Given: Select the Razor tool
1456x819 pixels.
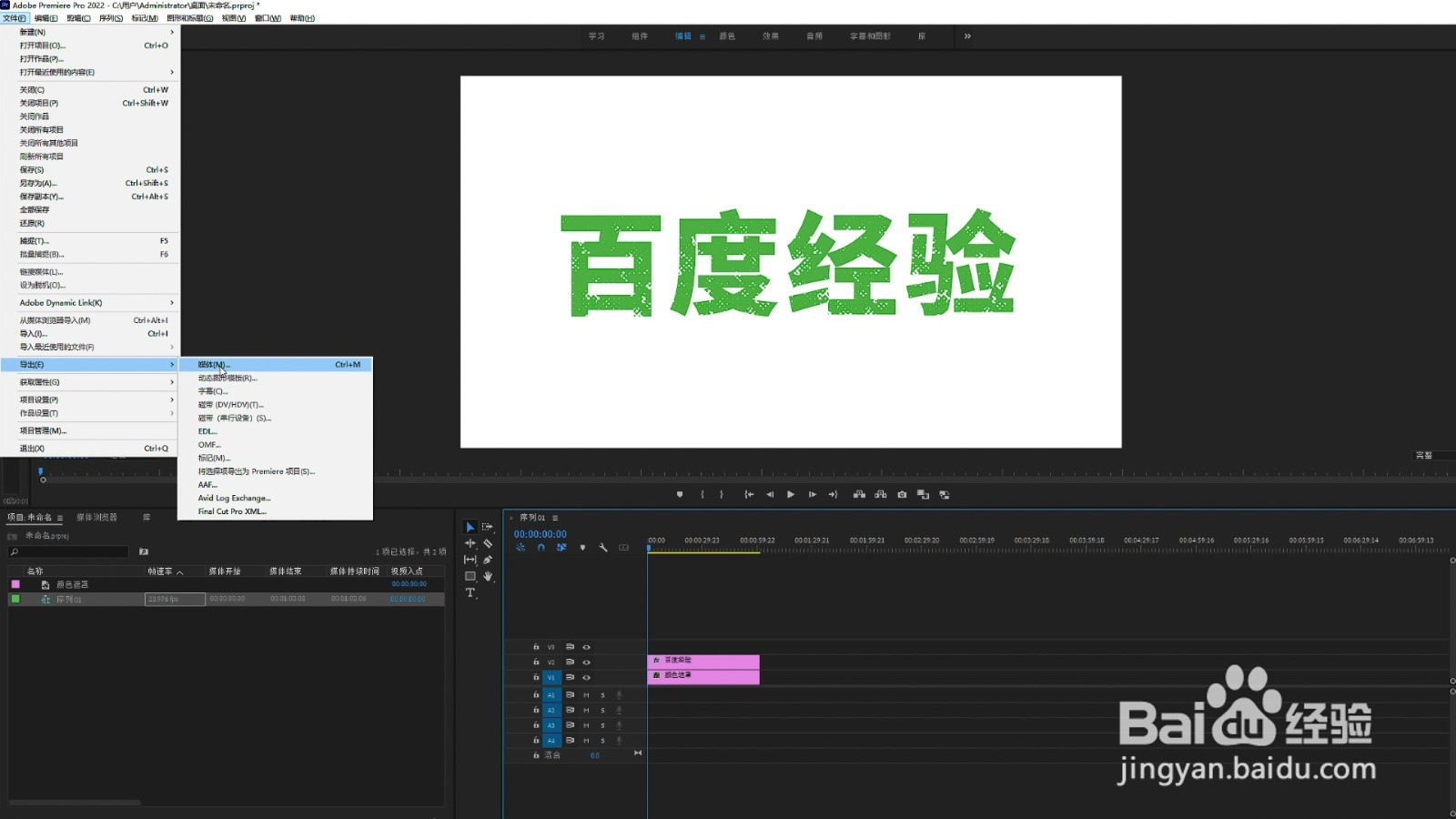Looking at the screenshot, I should pos(488,543).
